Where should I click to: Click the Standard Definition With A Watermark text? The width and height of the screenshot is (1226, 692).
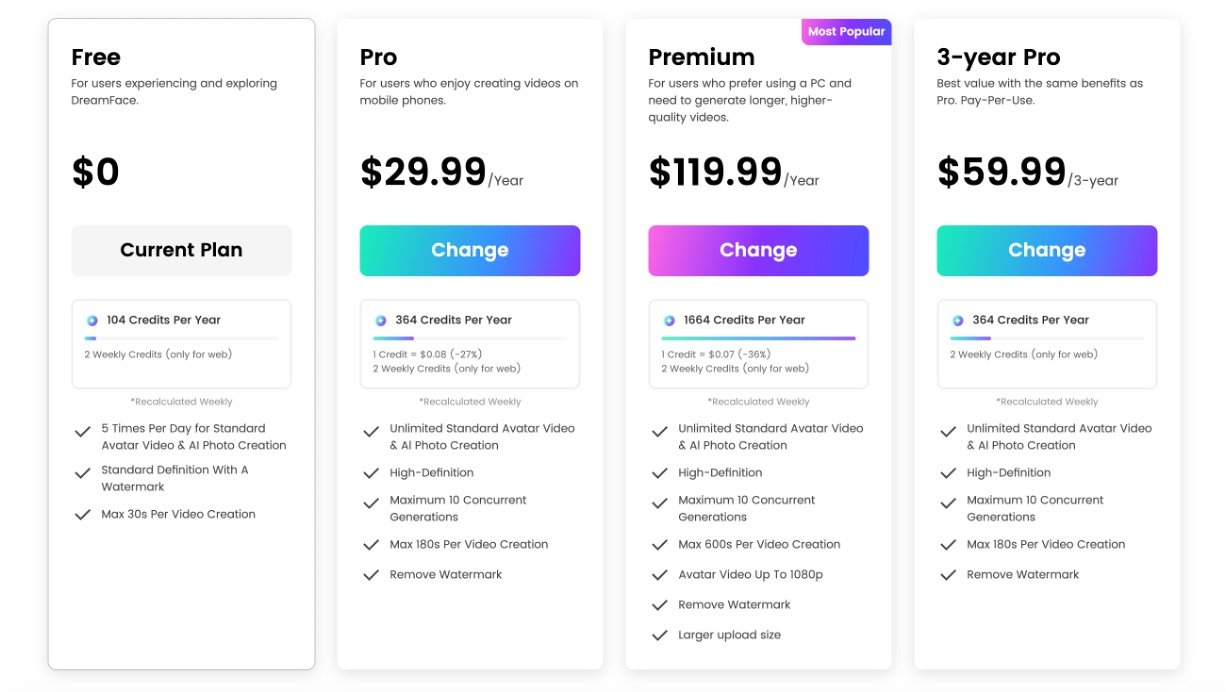tap(175, 478)
